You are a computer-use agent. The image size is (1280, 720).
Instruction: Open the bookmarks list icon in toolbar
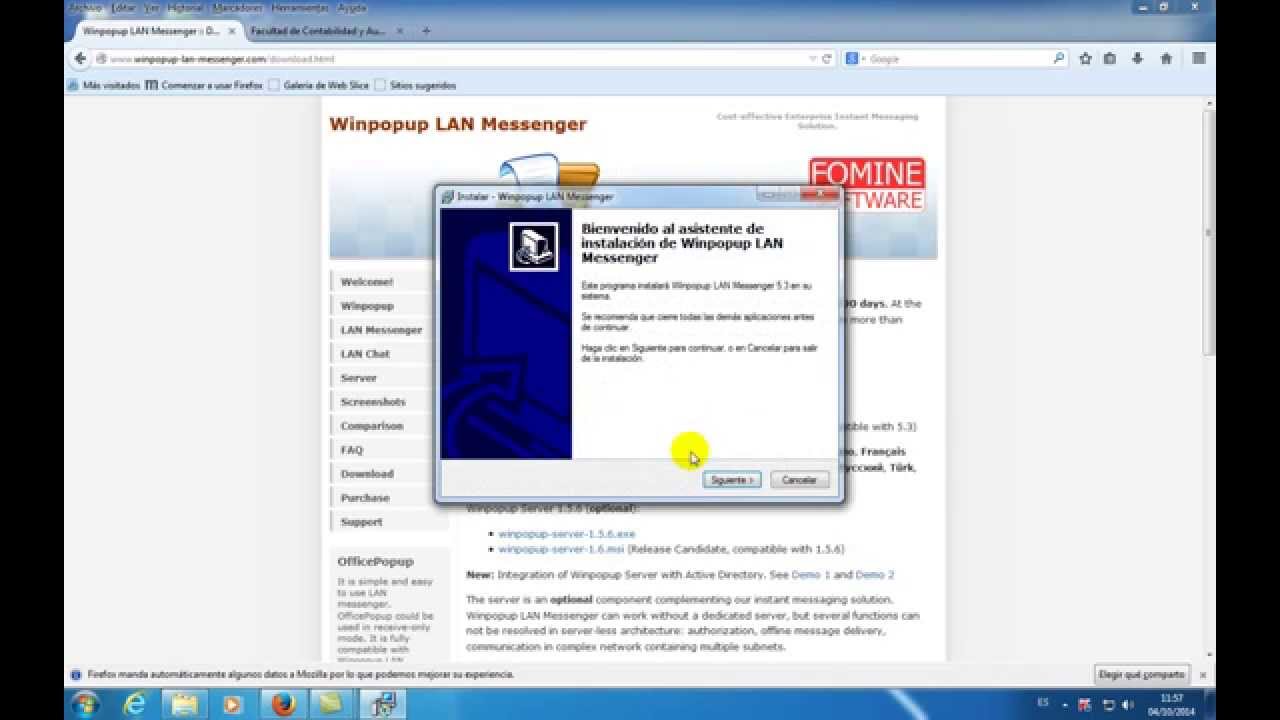(x=1110, y=59)
